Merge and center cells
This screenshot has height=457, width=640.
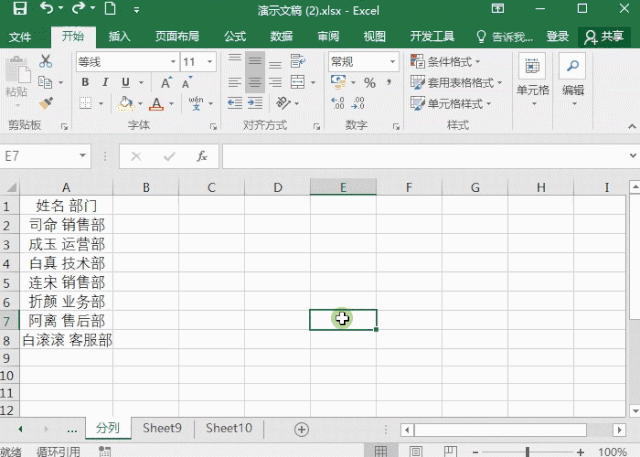pyautogui.click(x=298, y=82)
